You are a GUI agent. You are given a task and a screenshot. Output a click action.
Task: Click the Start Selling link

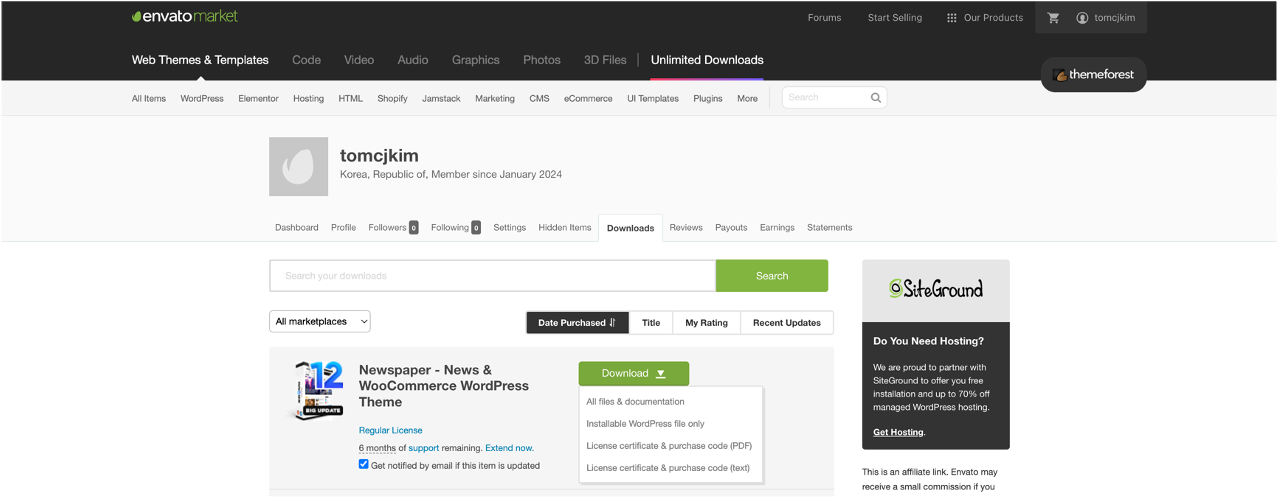pos(895,18)
